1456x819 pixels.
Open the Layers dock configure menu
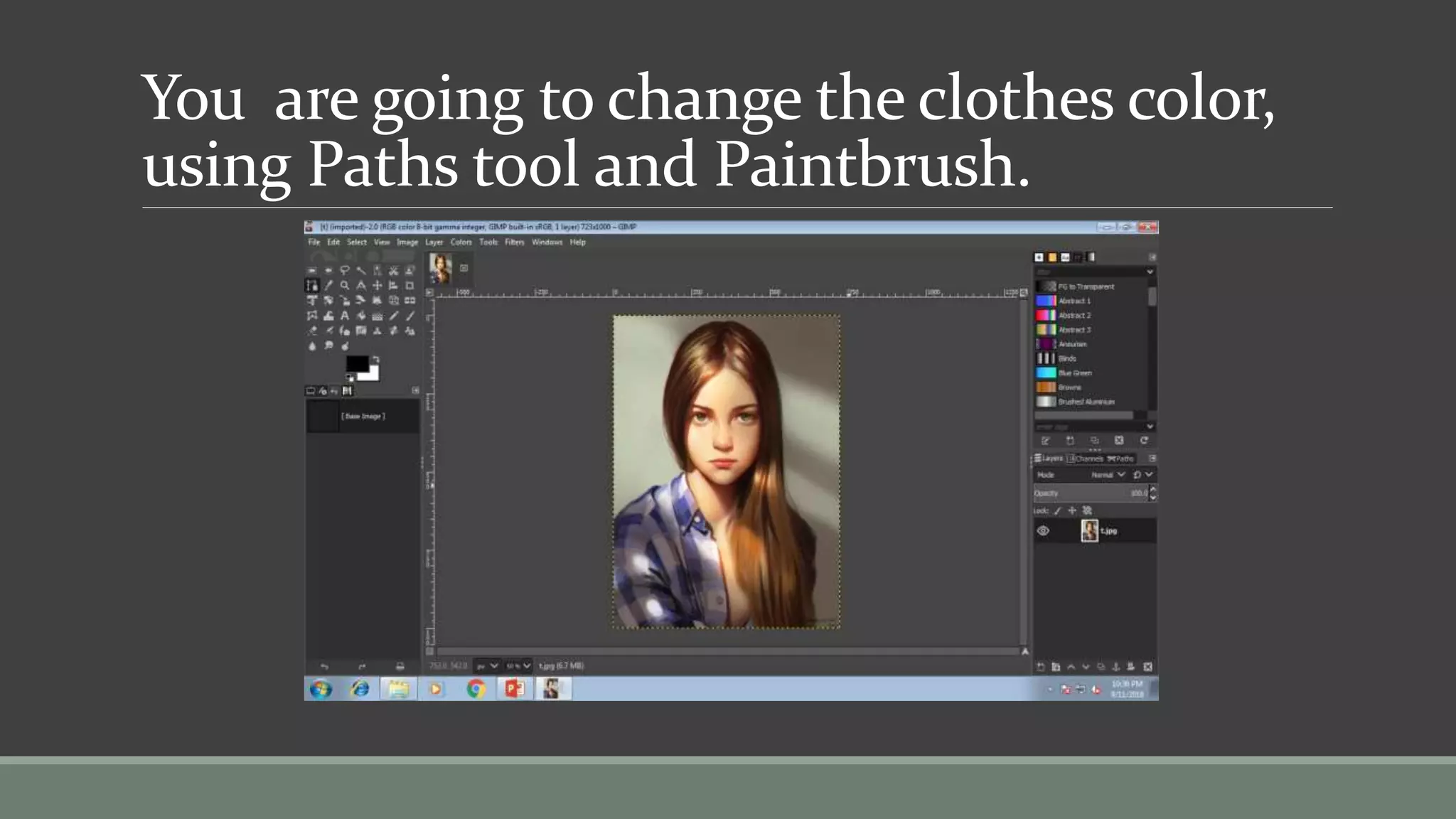point(1152,459)
